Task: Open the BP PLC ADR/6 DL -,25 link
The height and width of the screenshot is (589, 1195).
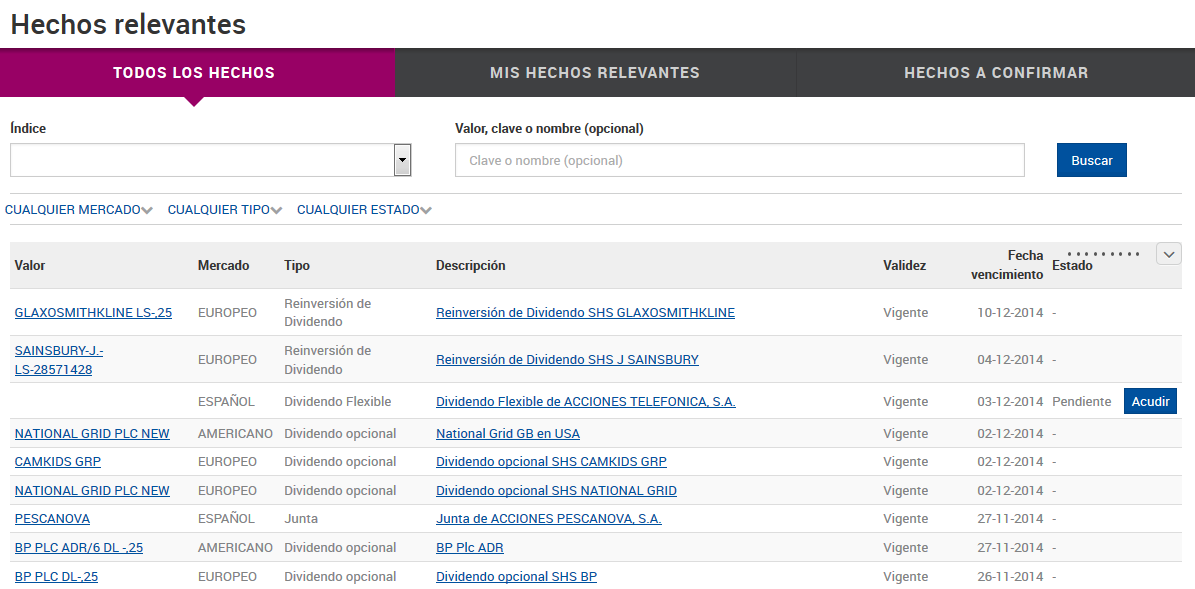Action: [x=79, y=548]
